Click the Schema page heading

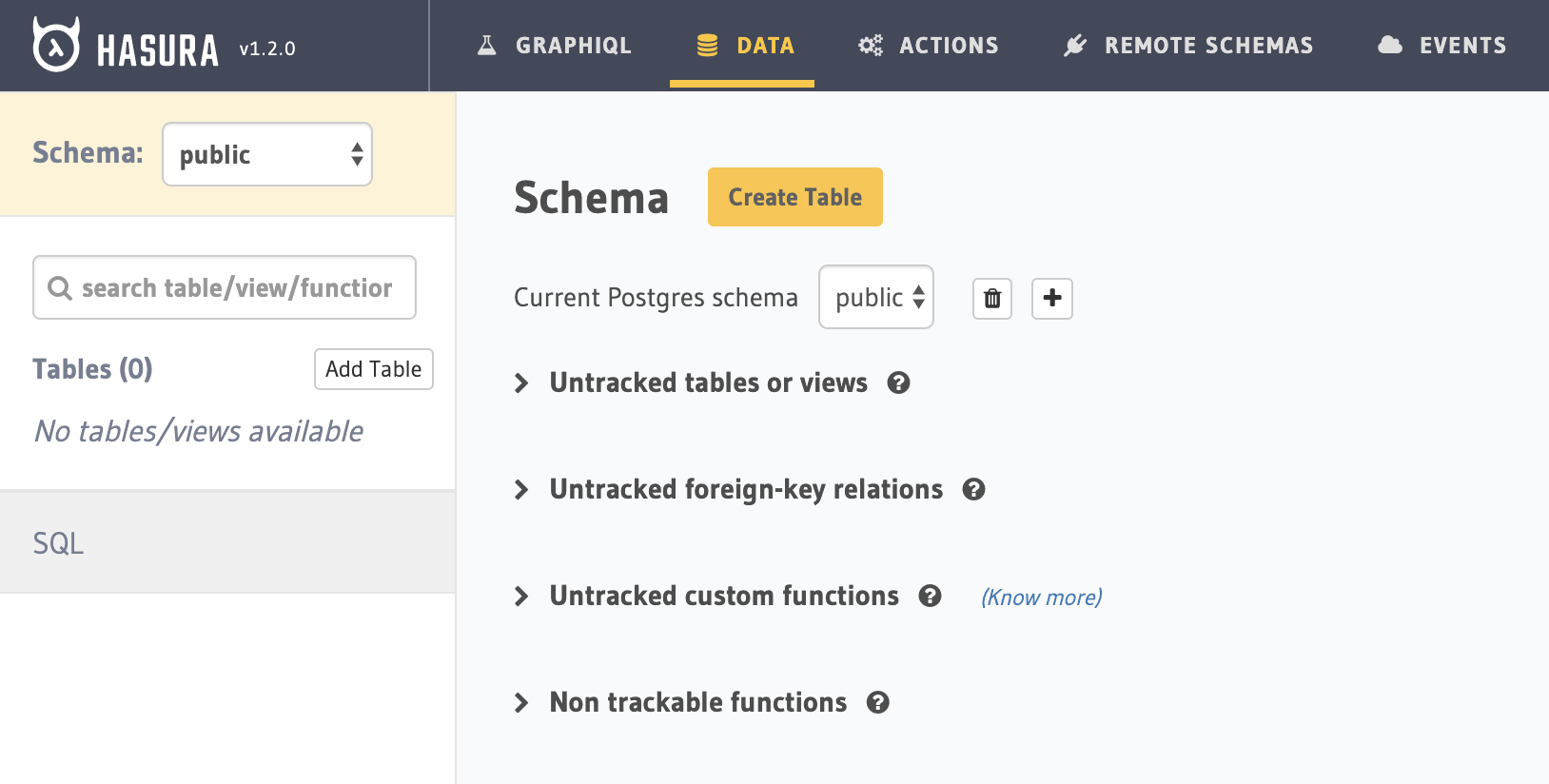pos(592,198)
